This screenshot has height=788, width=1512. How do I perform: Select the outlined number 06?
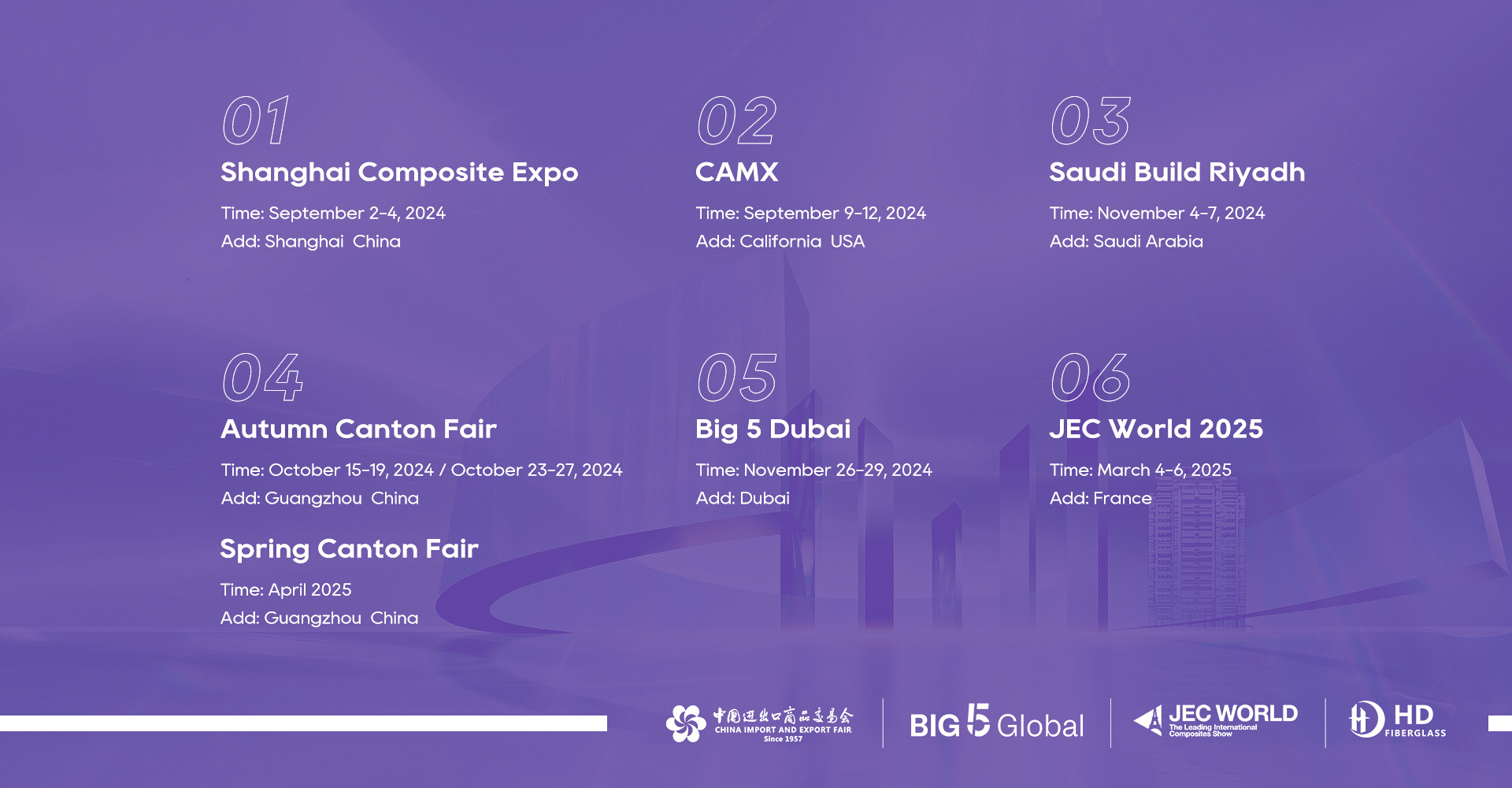1091,377
